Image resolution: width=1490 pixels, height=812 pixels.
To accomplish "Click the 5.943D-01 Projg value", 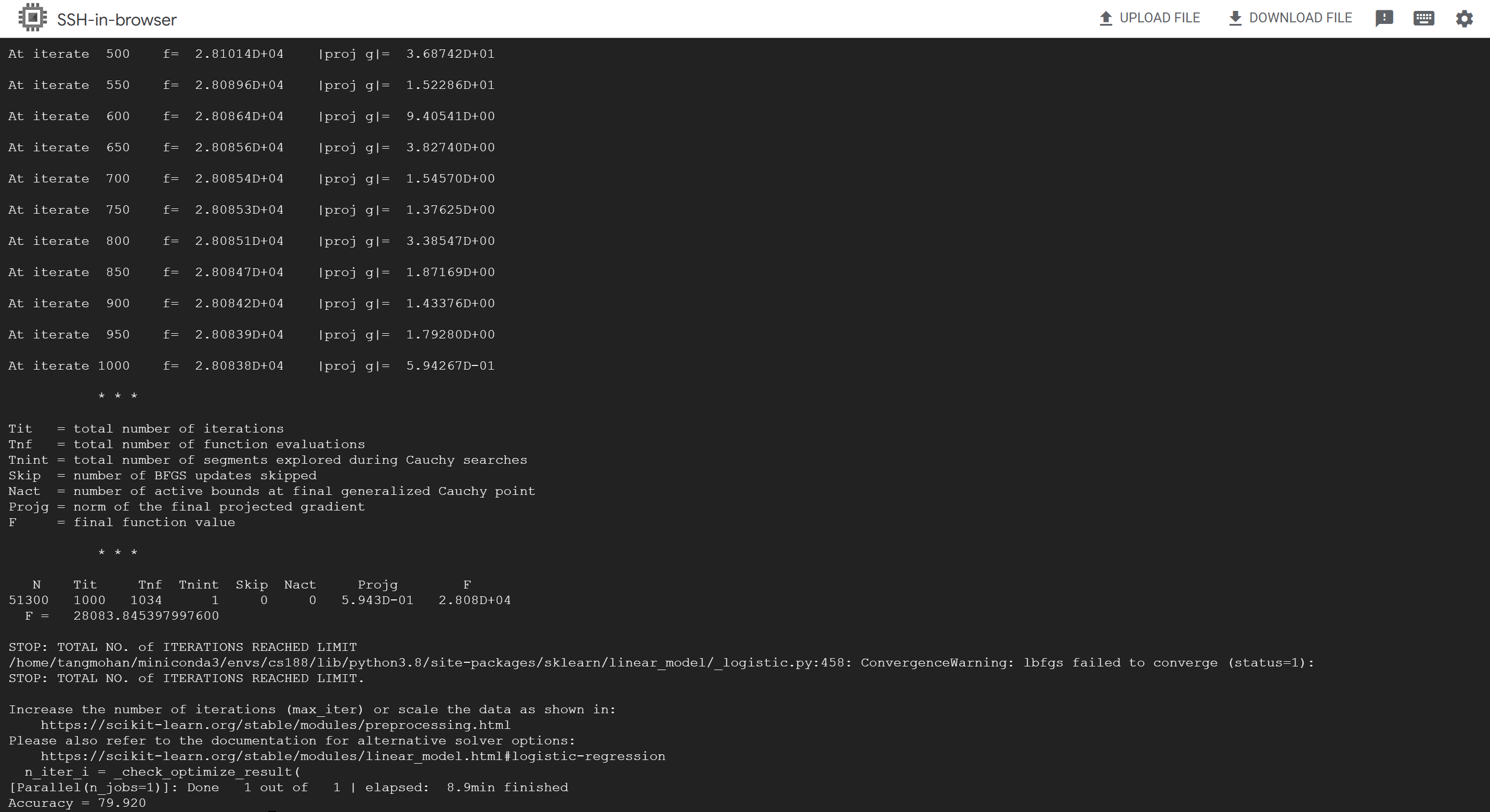I will click(x=378, y=600).
